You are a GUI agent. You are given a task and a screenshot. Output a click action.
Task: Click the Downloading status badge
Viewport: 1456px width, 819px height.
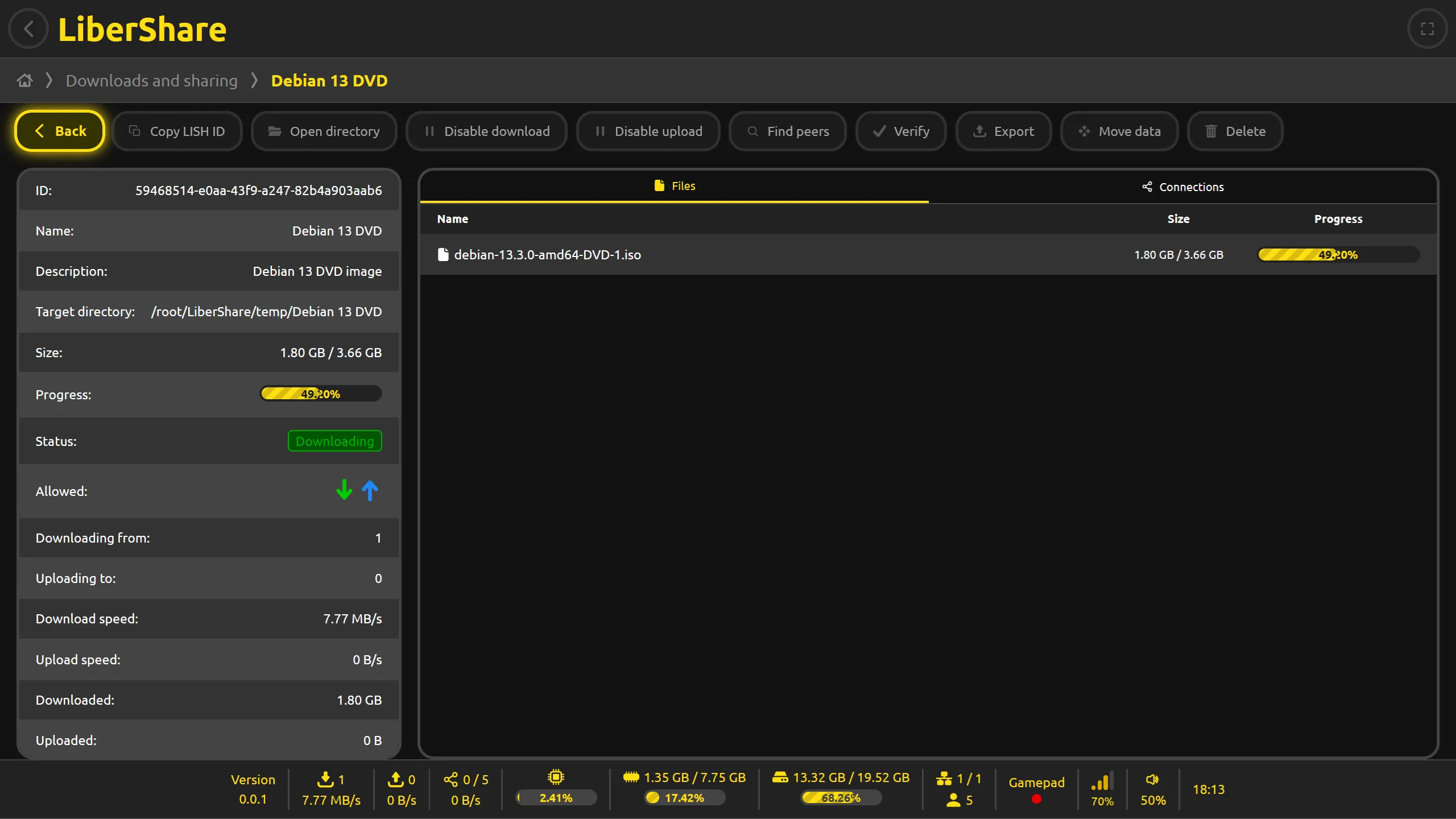click(x=335, y=441)
